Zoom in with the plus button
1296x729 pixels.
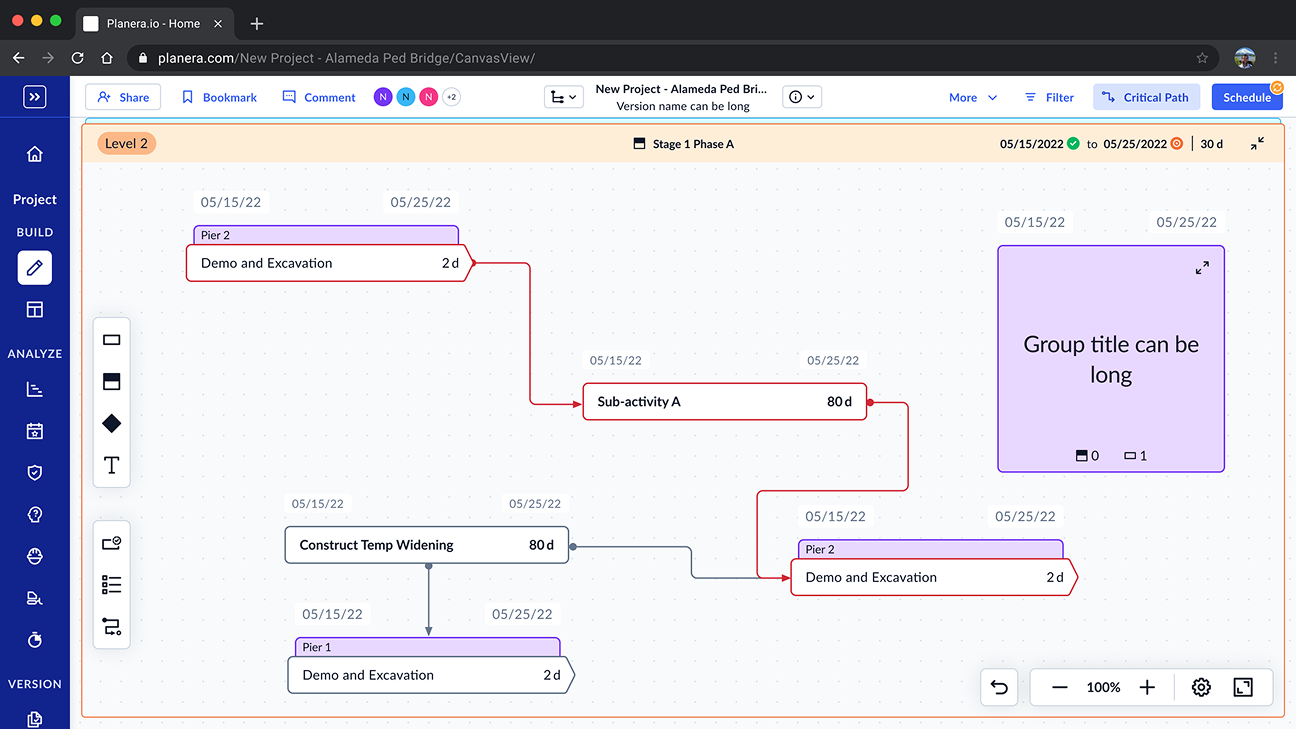coord(1147,687)
